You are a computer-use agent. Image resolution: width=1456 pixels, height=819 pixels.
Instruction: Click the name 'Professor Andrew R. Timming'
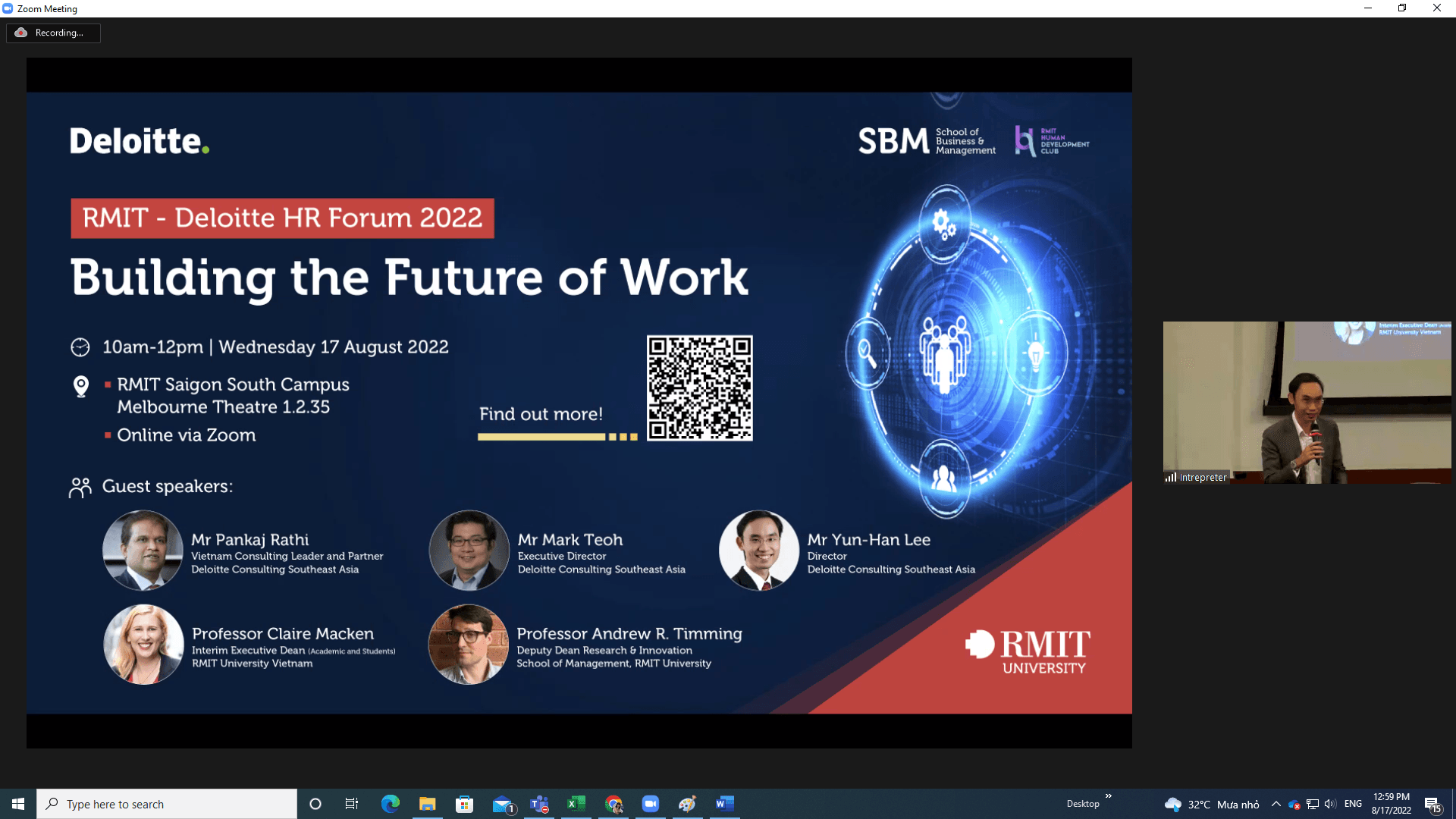(x=629, y=634)
